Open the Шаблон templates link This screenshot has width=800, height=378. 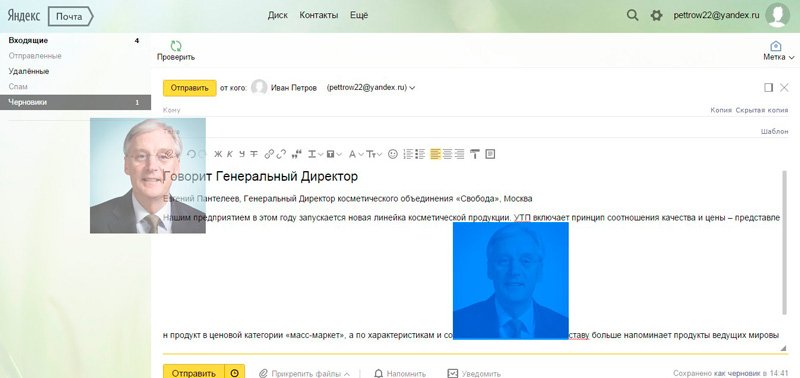[x=774, y=131]
